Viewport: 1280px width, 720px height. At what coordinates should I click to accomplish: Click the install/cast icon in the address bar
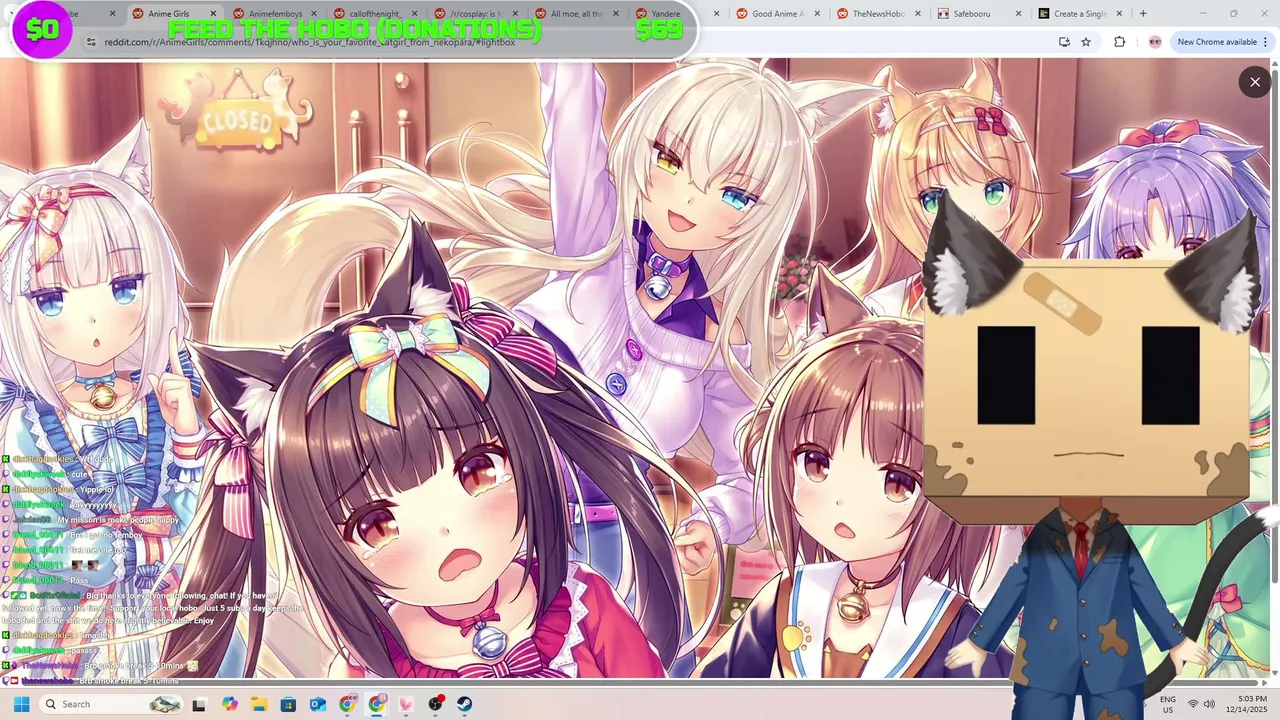tap(1064, 42)
